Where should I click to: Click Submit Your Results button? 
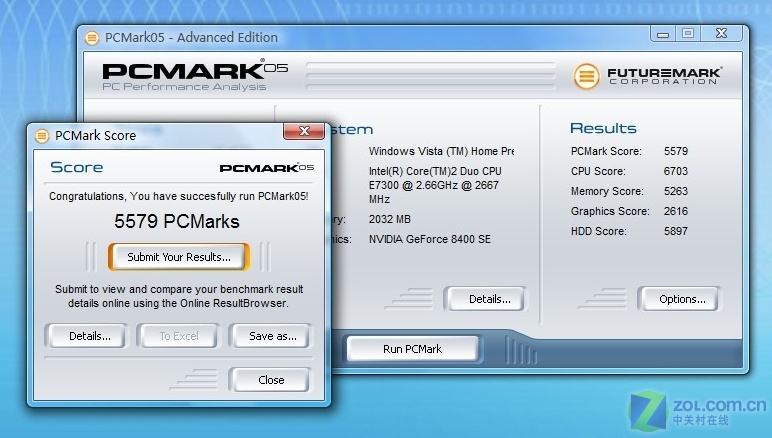(179, 257)
